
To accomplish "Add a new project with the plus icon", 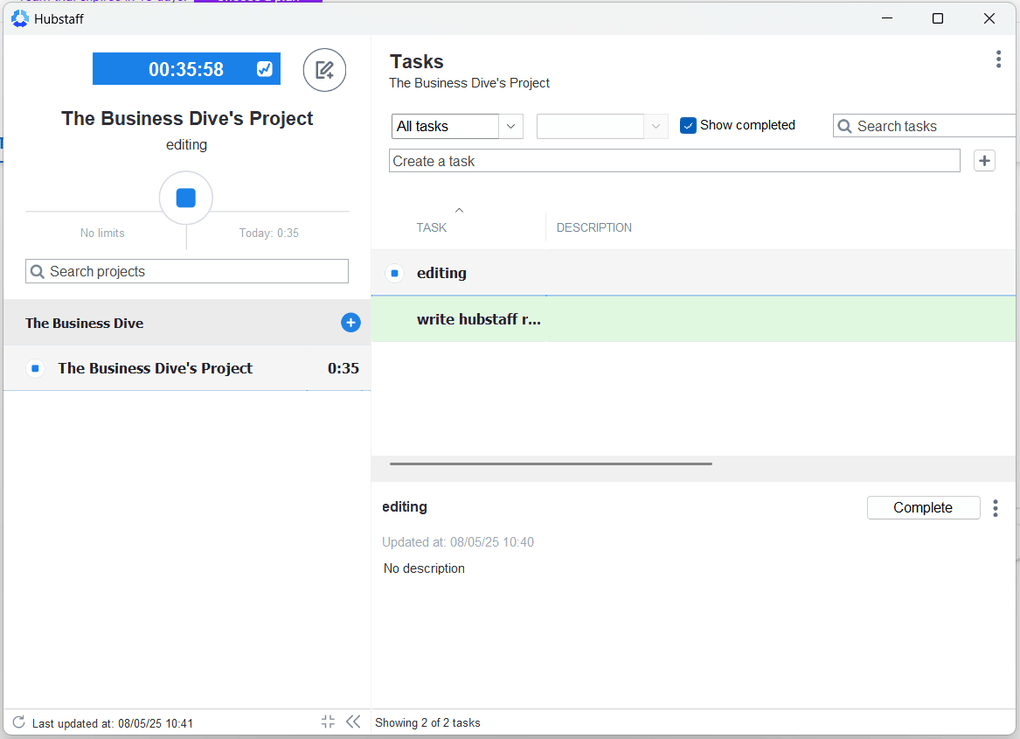I will click(x=350, y=322).
